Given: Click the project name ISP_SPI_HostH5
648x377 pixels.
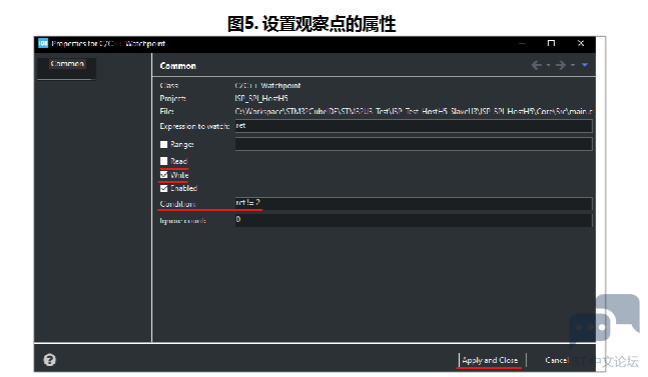Looking at the screenshot, I should (x=261, y=98).
